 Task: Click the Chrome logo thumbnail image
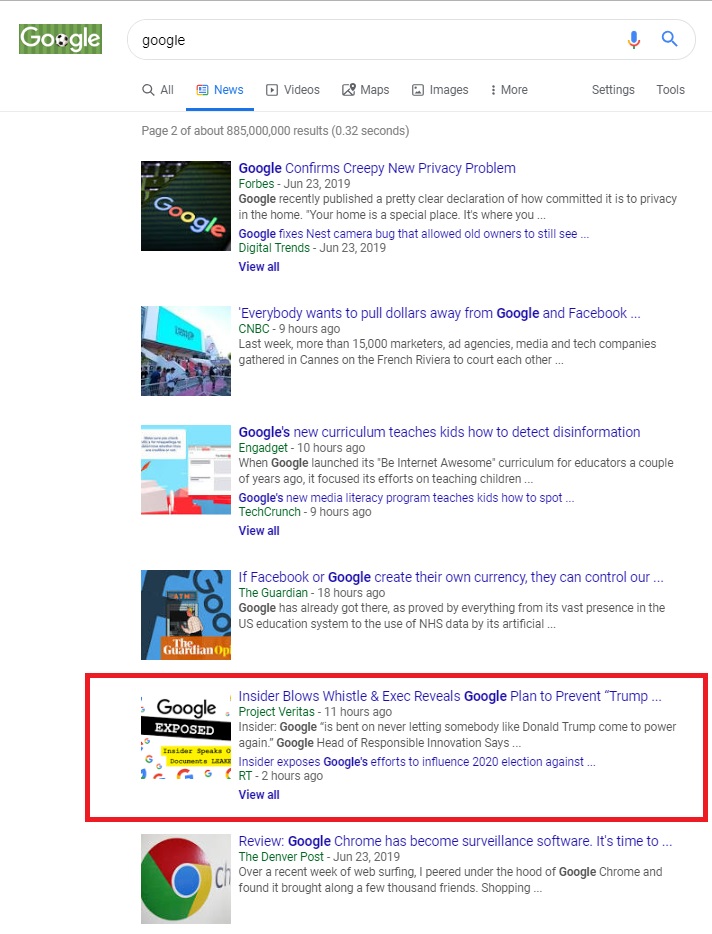[186, 879]
